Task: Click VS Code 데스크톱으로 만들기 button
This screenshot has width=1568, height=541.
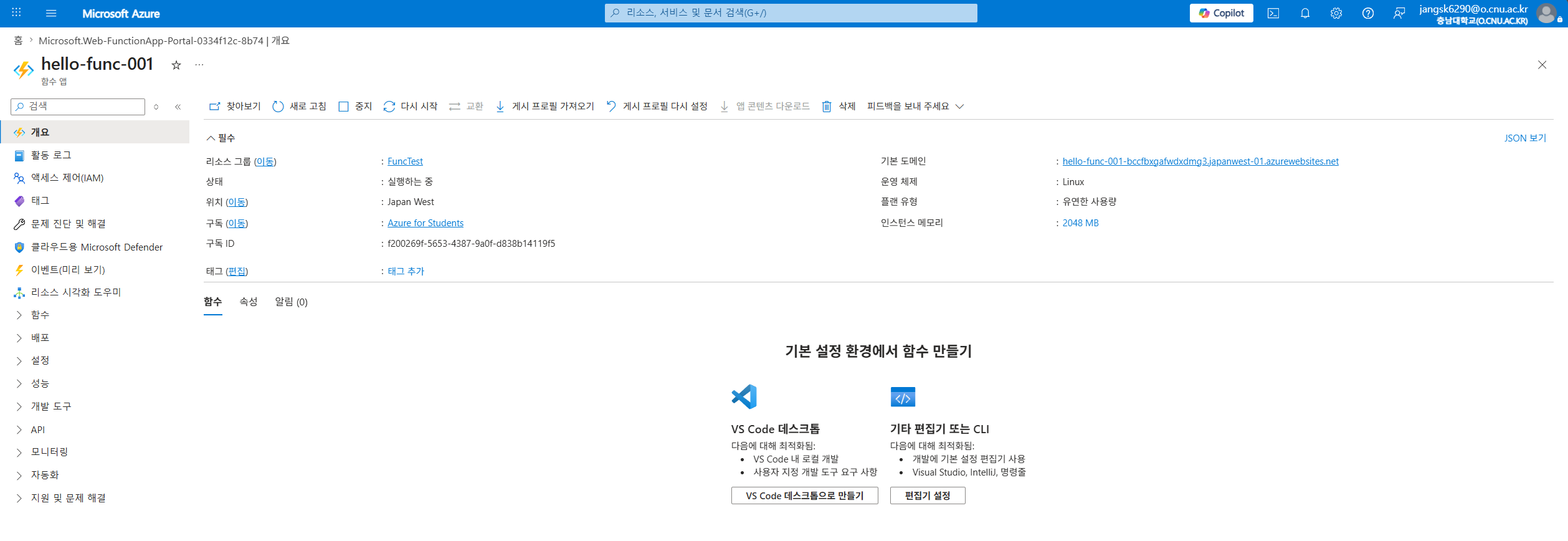Action: 805,496
